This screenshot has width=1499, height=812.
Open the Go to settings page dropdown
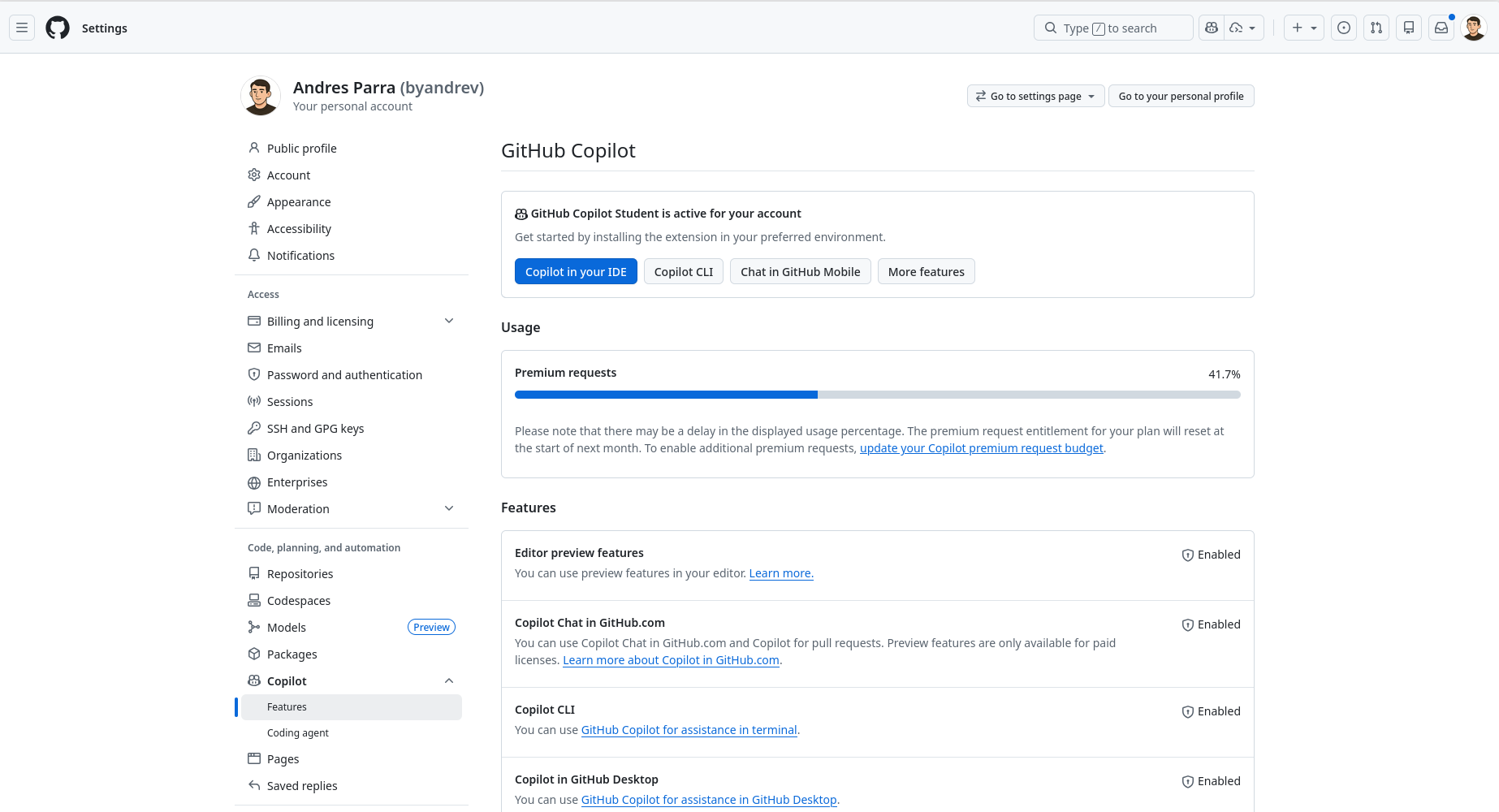tap(1035, 95)
